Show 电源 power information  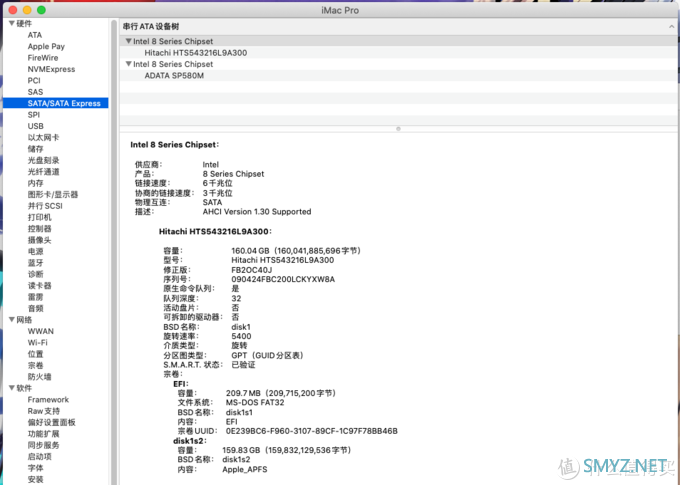tap(36, 252)
